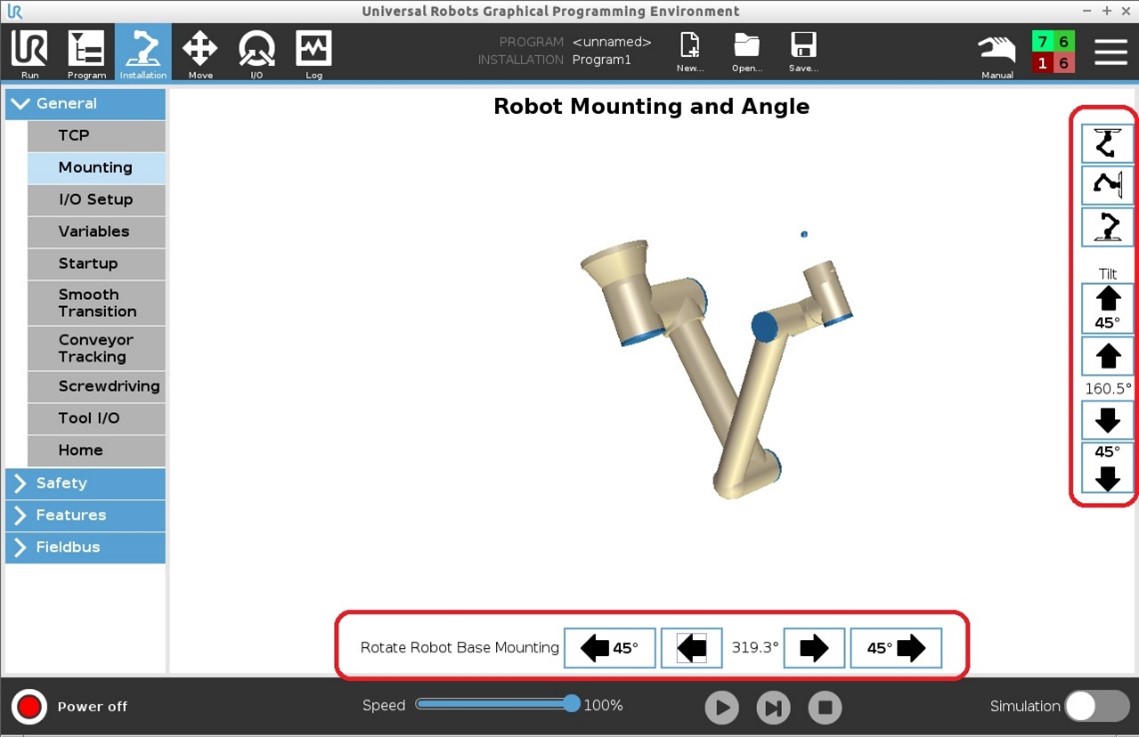Open the Variables menu item

tap(97, 232)
